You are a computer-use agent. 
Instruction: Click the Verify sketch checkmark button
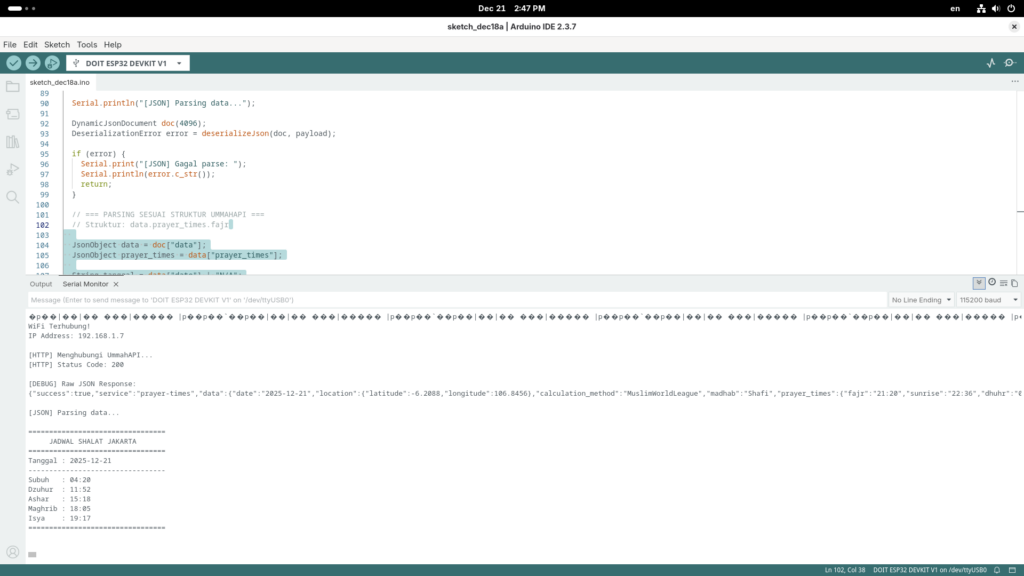point(14,63)
